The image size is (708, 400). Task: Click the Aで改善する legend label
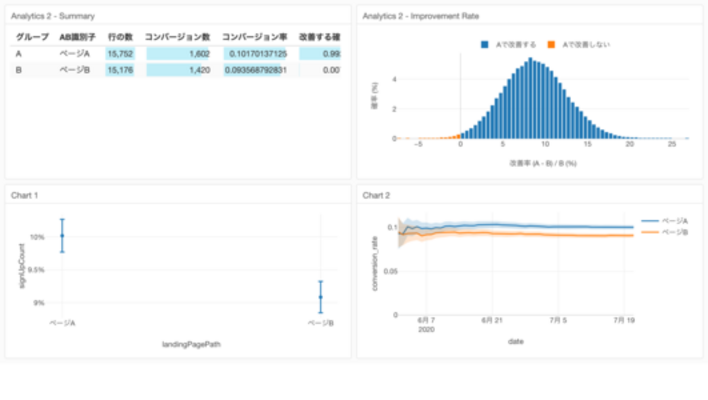click(x=516, y=44)
